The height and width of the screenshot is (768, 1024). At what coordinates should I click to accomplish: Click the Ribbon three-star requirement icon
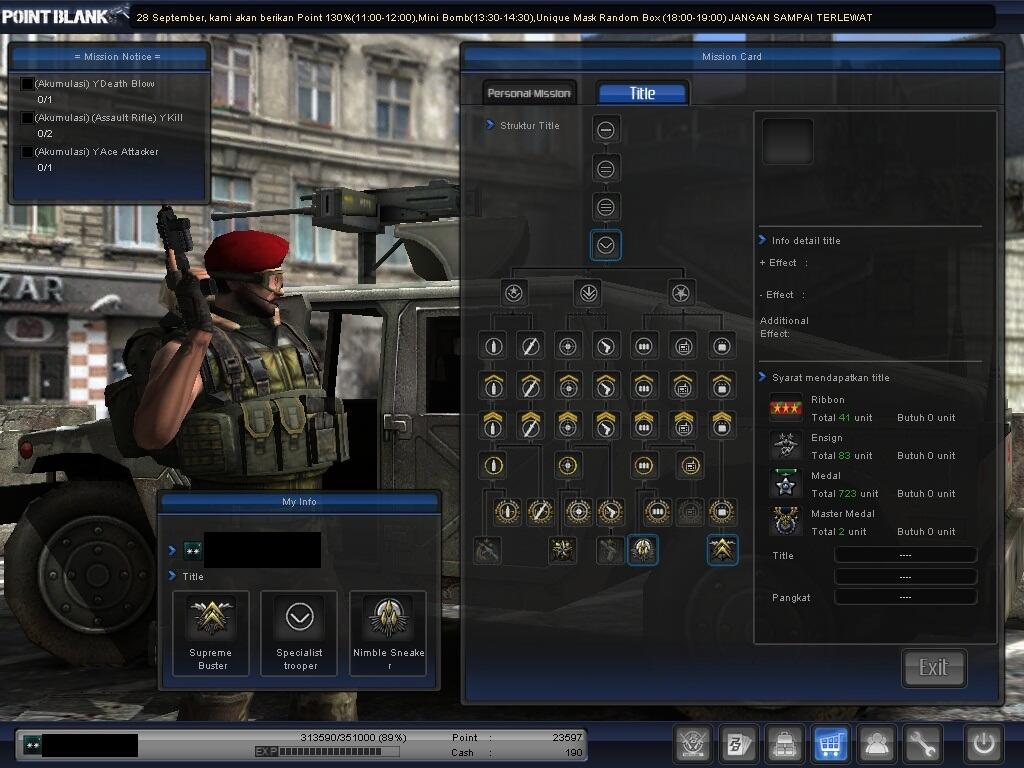coord(786,409)
